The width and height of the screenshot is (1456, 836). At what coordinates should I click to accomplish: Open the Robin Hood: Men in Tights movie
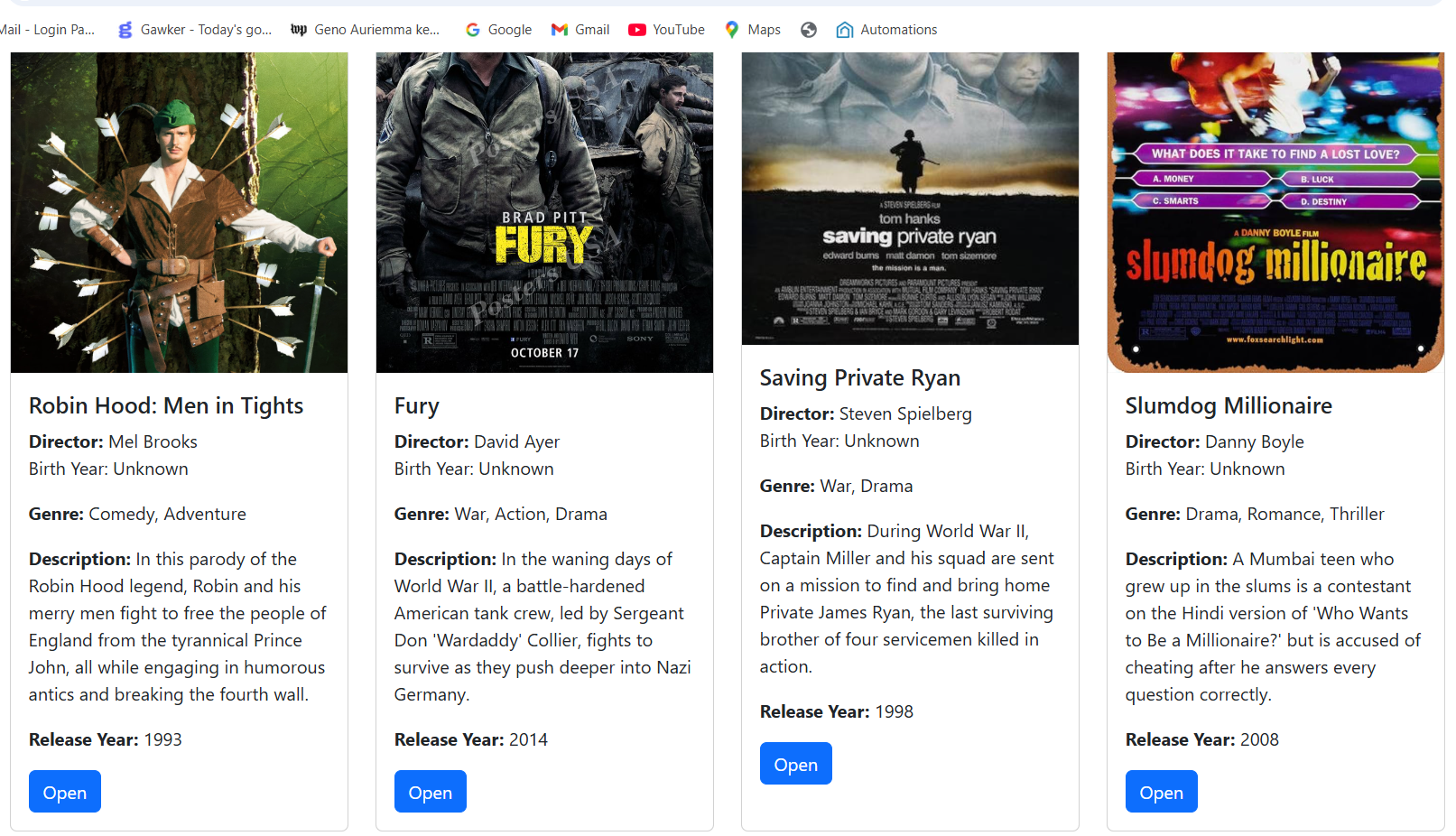click(65, 792)
